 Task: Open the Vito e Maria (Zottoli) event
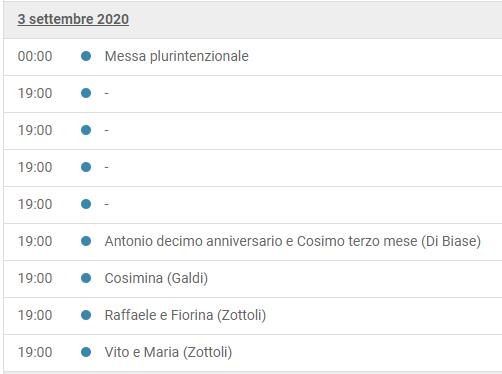click(x=168, y=352)
